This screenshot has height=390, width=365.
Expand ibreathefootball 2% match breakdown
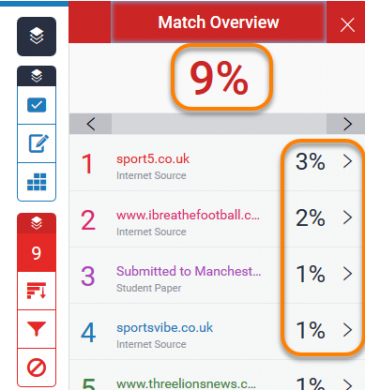click(x=347, y=218)
